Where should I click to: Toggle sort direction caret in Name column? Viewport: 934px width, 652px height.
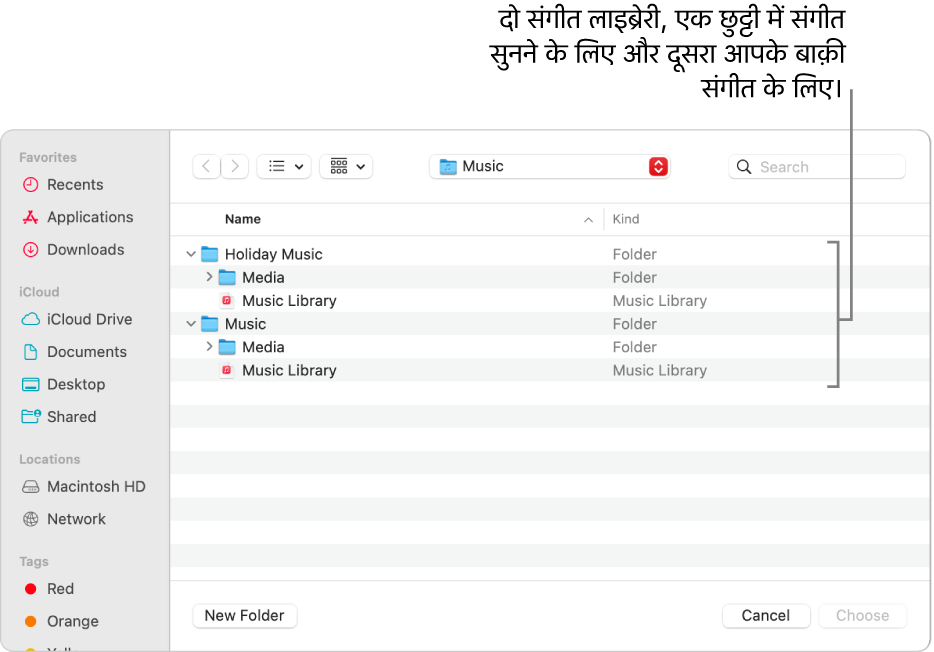pyautogui.click(x=589, y=220)
